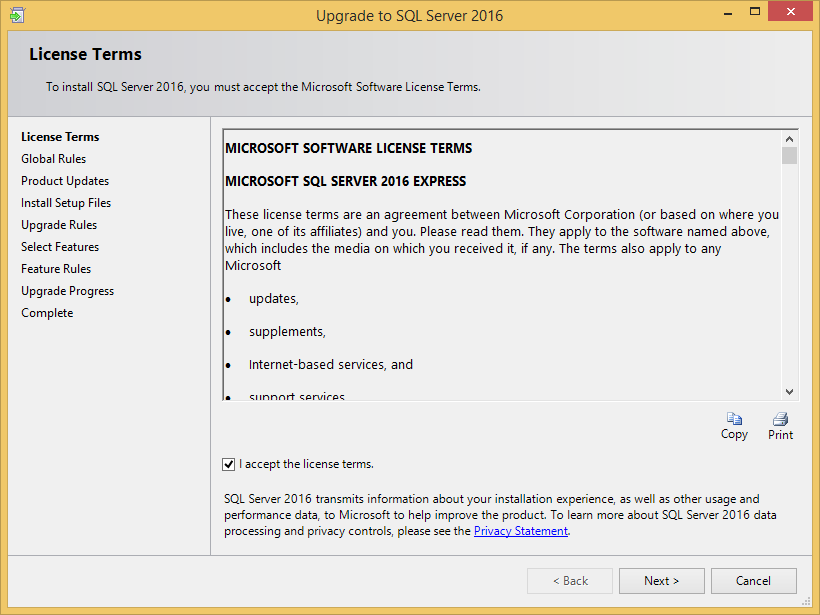Select the Install Setup Files step
Viewport: 820px width, 615px height.
click(66, 203)
